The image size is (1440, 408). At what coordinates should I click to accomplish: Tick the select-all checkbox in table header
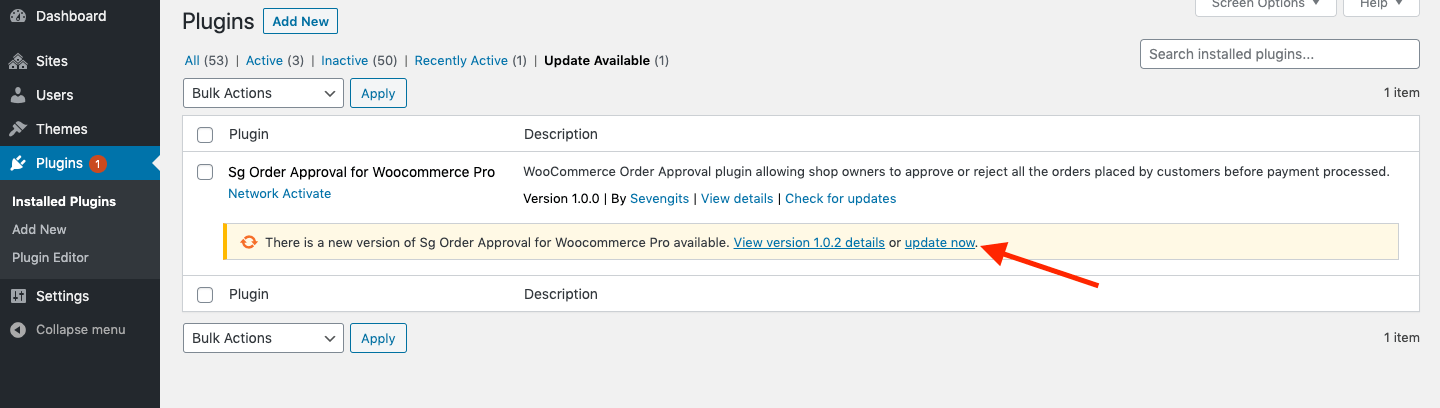pos(205,134)
